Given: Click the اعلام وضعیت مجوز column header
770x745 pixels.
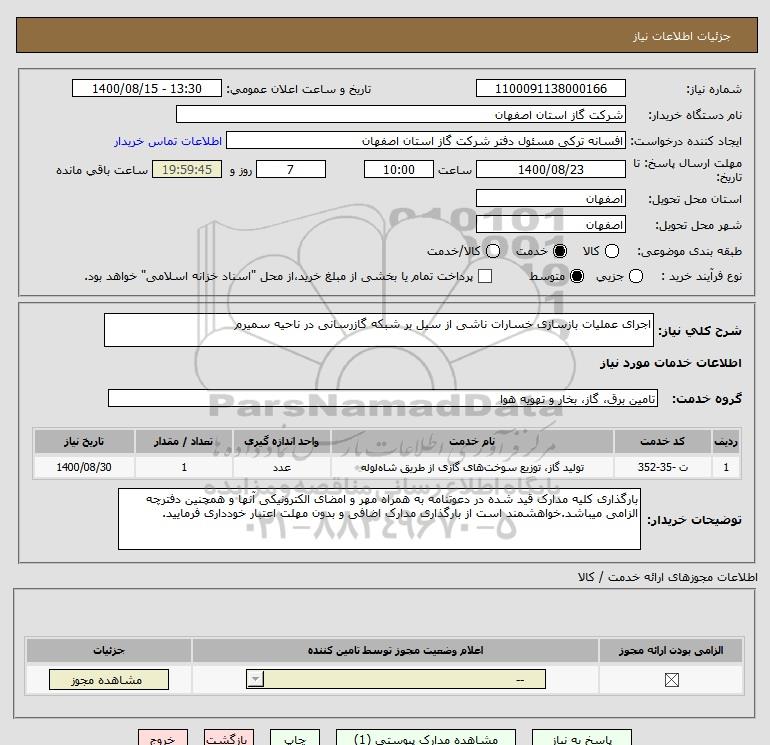Looking at the screenshot, I should pos(395,650).
